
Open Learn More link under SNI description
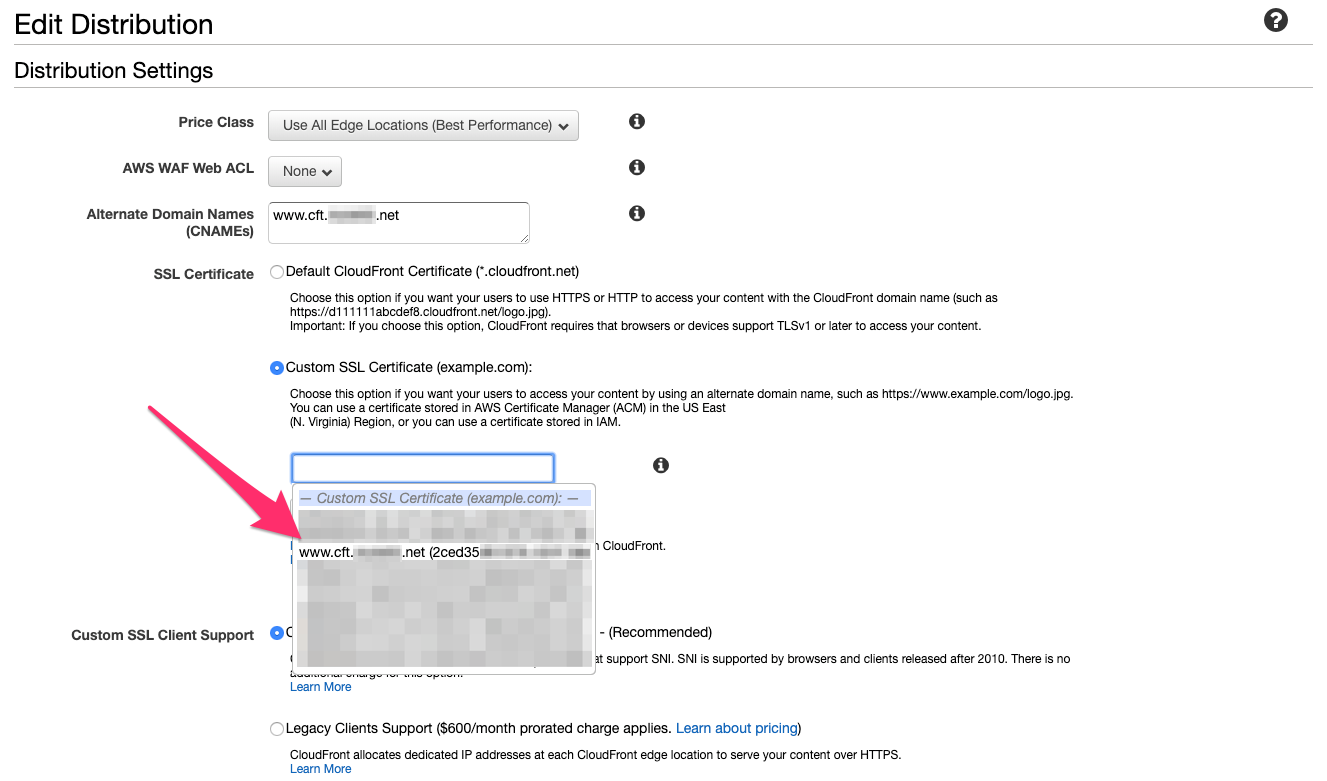tap(320, 687)
